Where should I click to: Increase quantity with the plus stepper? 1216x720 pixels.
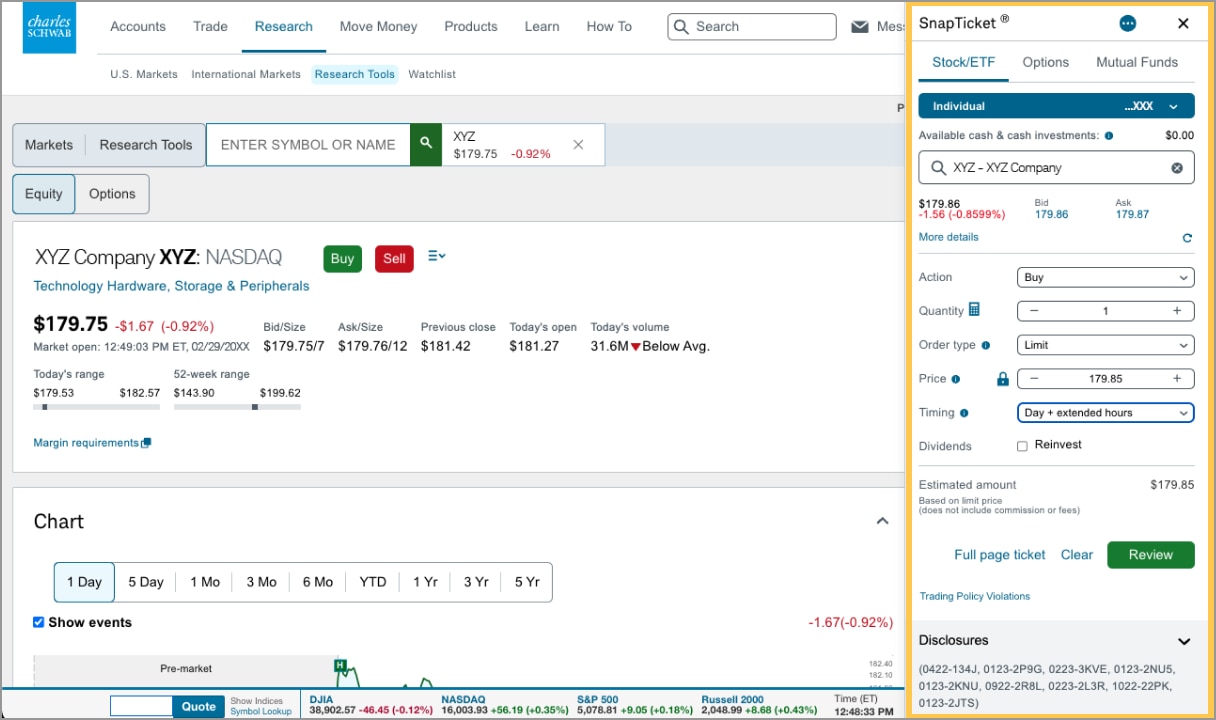click(x=1176, y=310)
